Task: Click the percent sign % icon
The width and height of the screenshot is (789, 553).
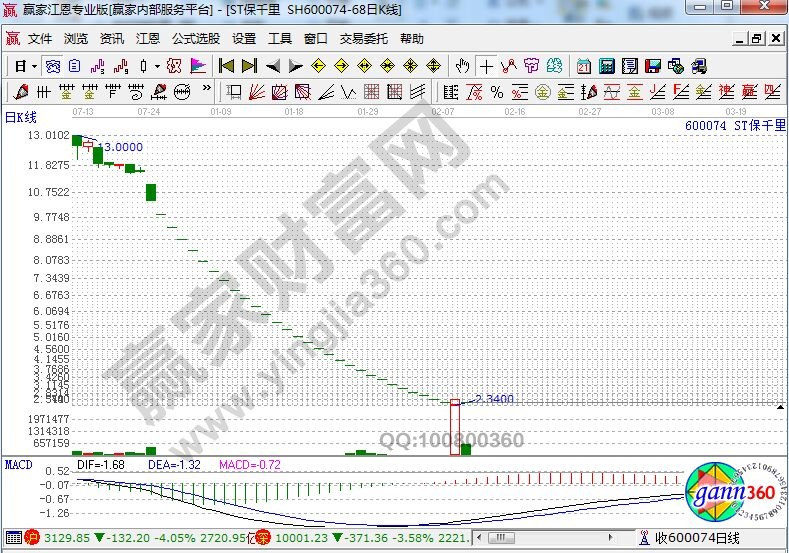Action: 497,92
